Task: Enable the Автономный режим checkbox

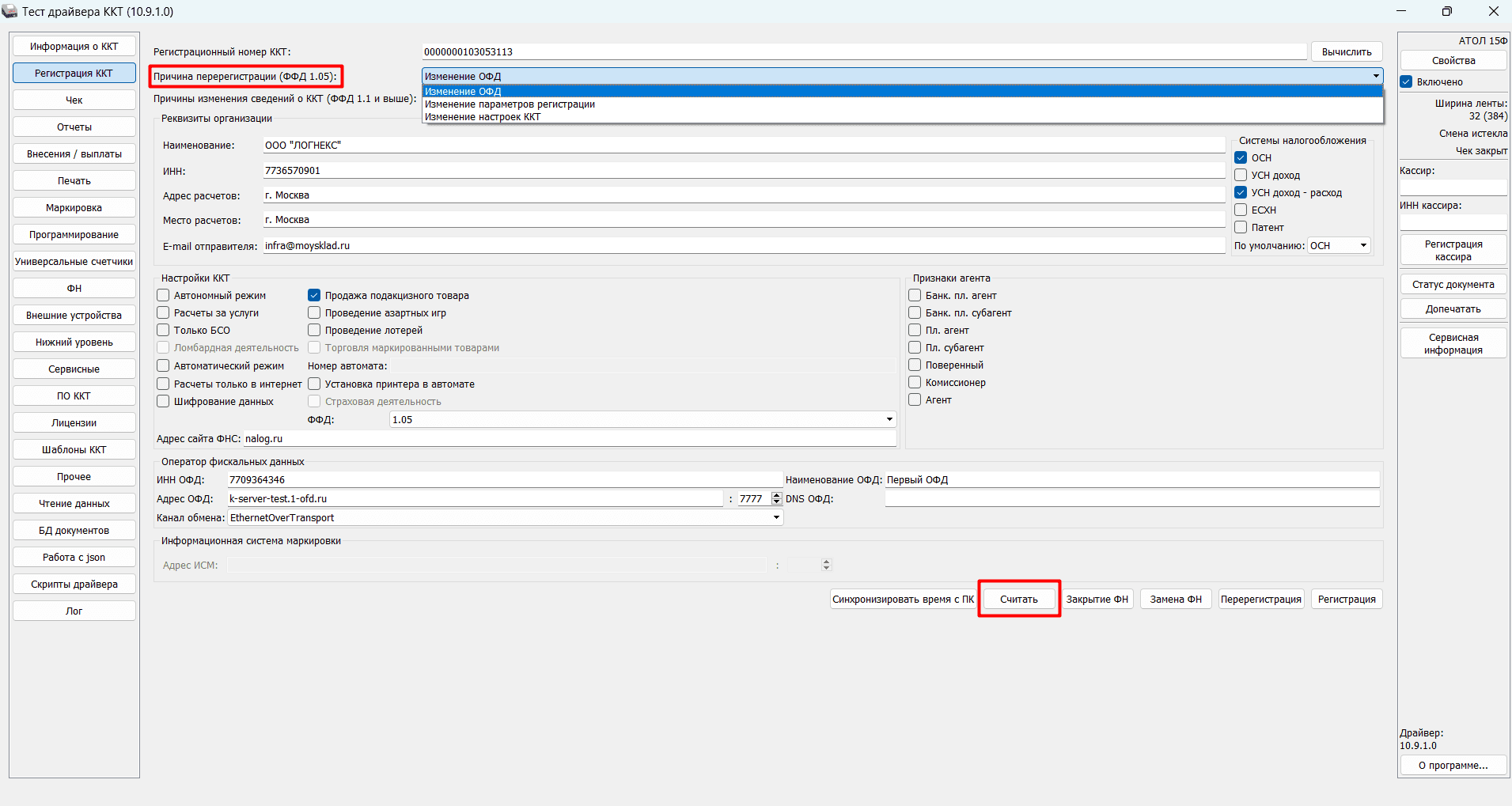Action: point(164,295)
